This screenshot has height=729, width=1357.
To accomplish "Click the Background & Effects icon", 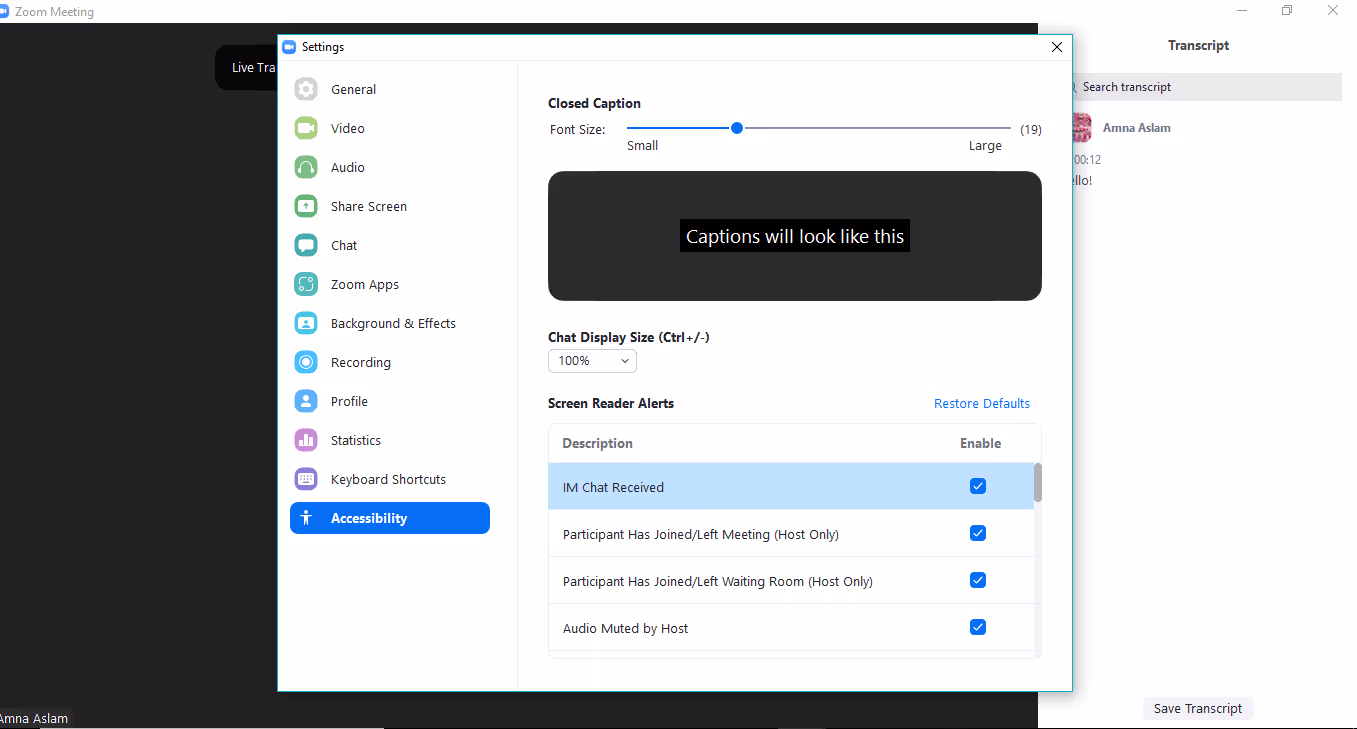I will coord(306,323).
